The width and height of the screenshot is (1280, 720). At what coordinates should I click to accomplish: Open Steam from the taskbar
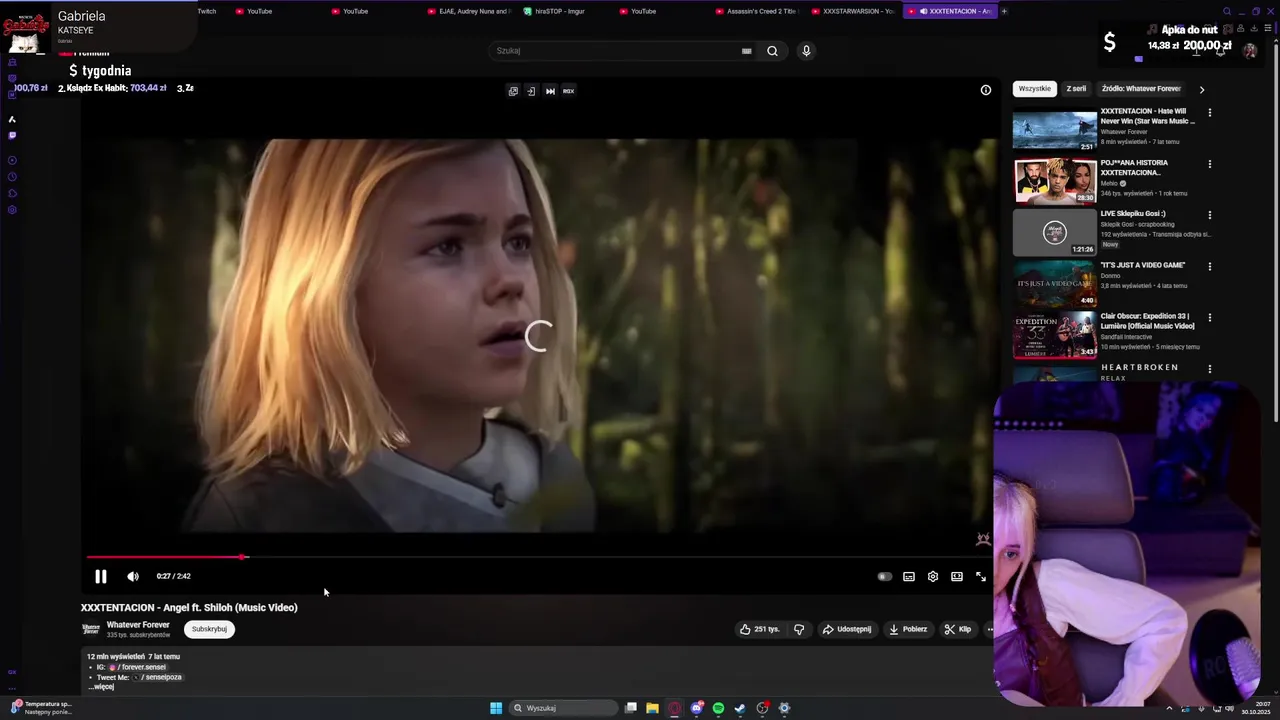point(740,708)
